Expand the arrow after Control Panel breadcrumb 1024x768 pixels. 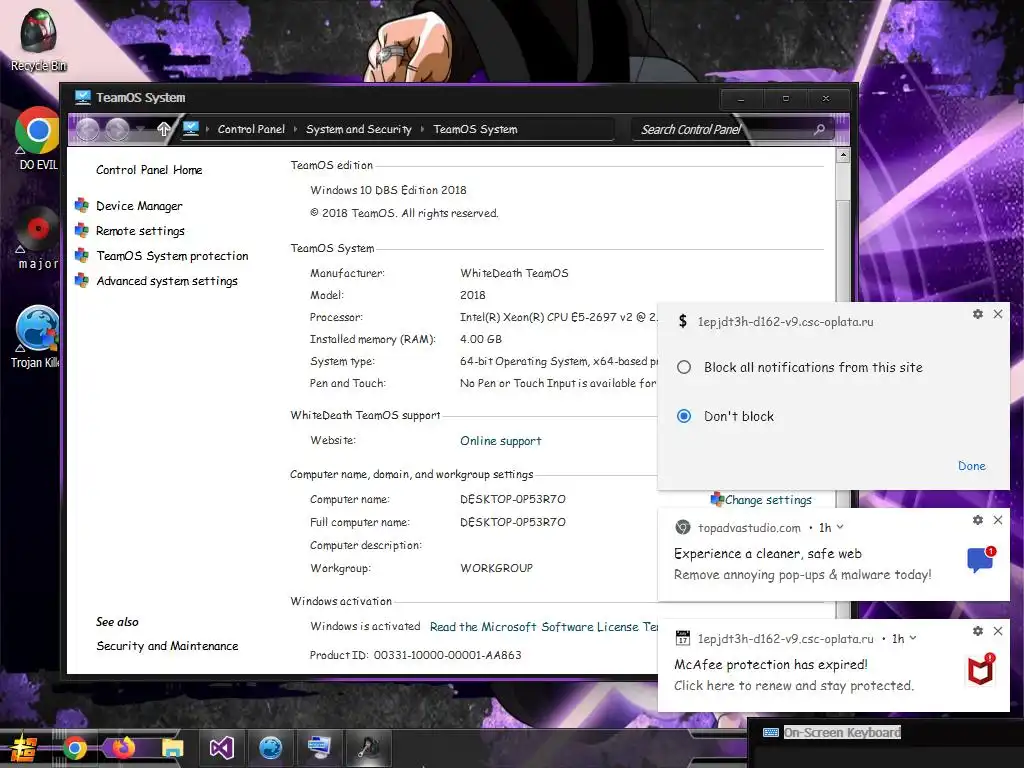[x=295, y=129]
